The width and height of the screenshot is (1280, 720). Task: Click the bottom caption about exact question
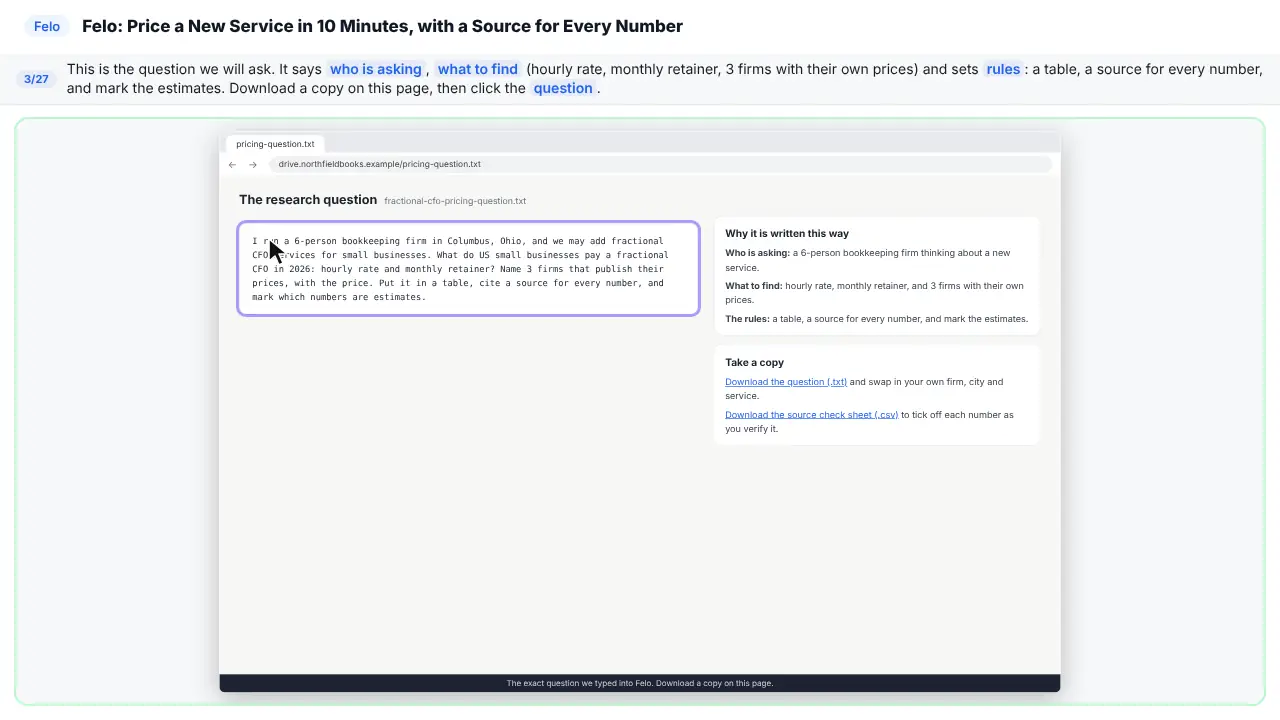click(x=640, y=683)
